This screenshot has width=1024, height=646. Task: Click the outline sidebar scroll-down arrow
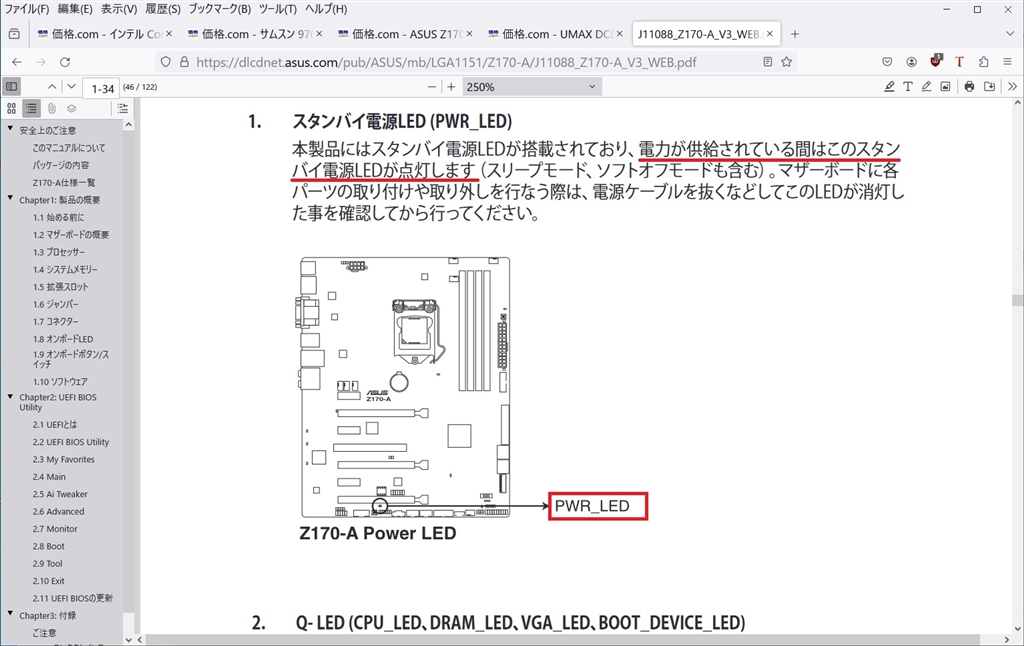pos(128,640)
